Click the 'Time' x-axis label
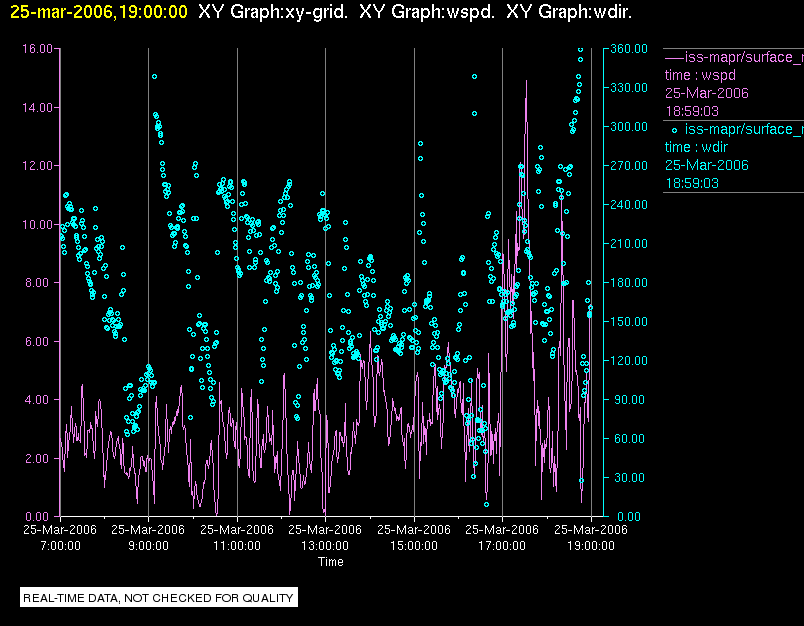Screen dimensions: 804x626 pyautogui.click(x=331, y=562)
